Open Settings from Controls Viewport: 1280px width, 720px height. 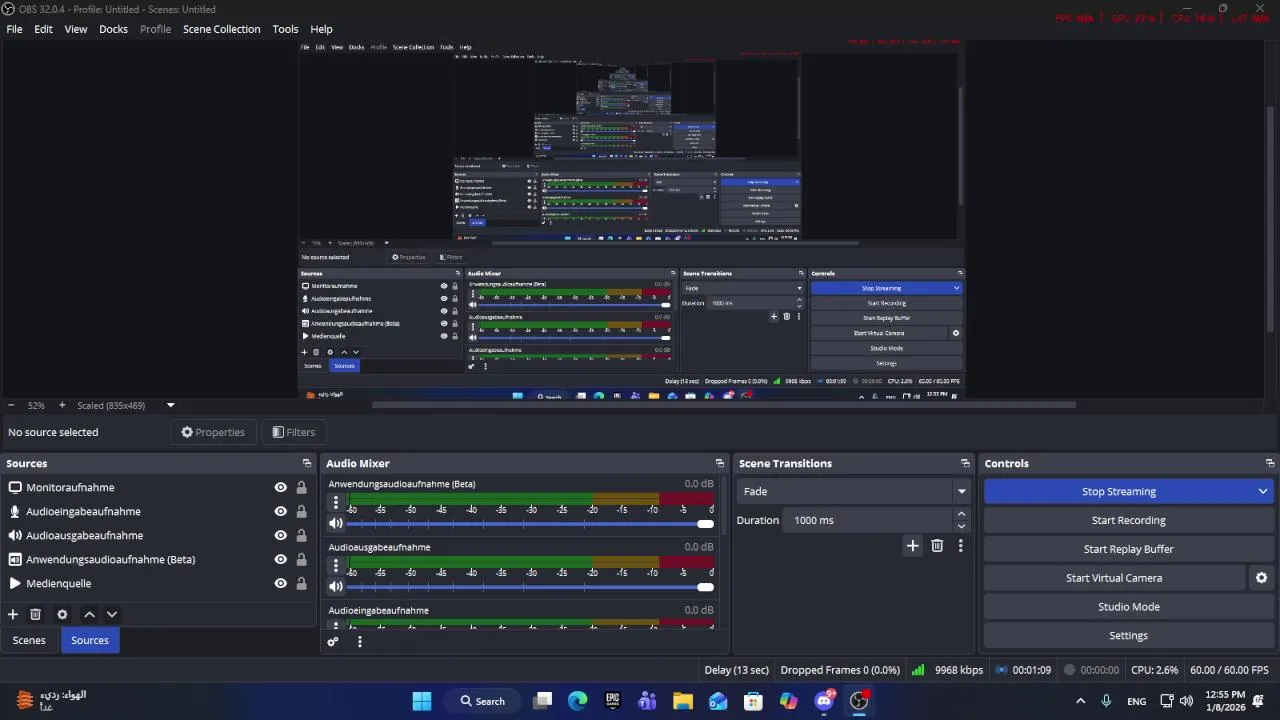click(x=1128, y=636)
